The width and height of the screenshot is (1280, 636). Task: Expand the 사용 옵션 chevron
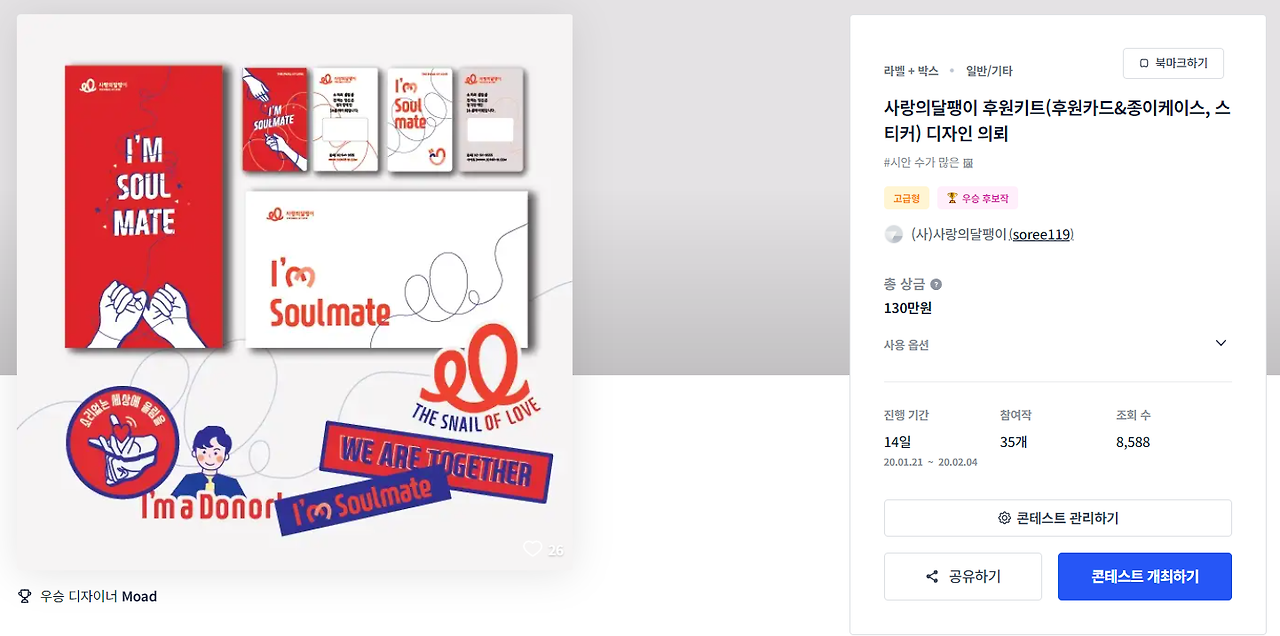[1220, 343]
